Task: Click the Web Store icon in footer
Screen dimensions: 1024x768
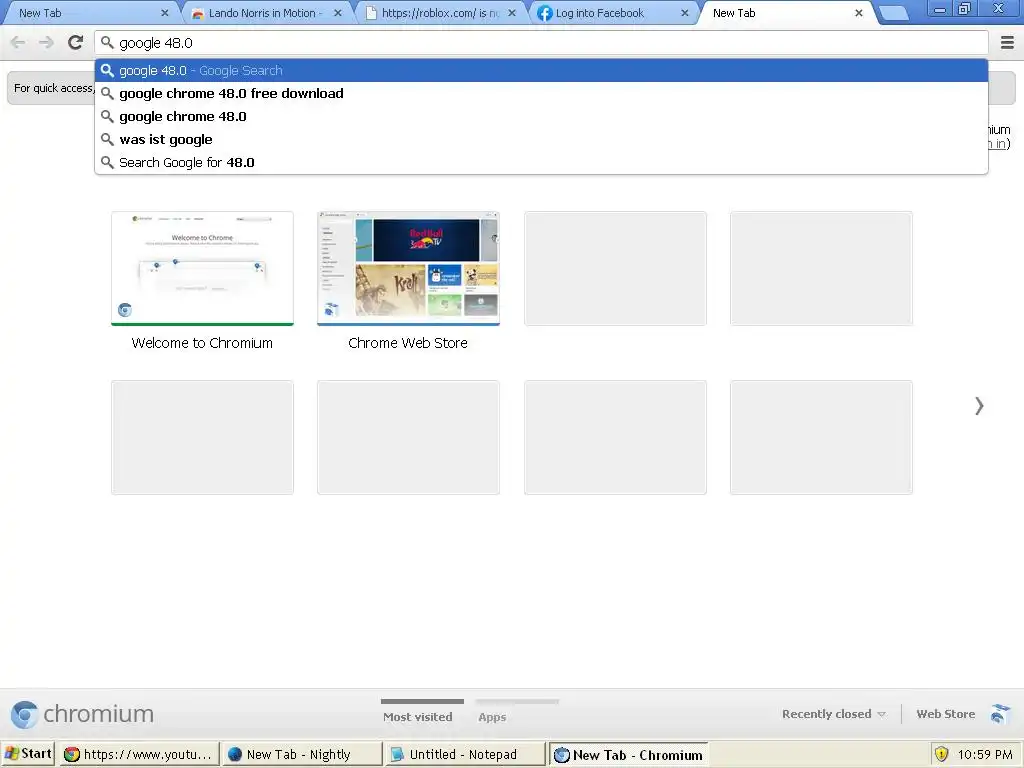Action: tap(1000, 714)
